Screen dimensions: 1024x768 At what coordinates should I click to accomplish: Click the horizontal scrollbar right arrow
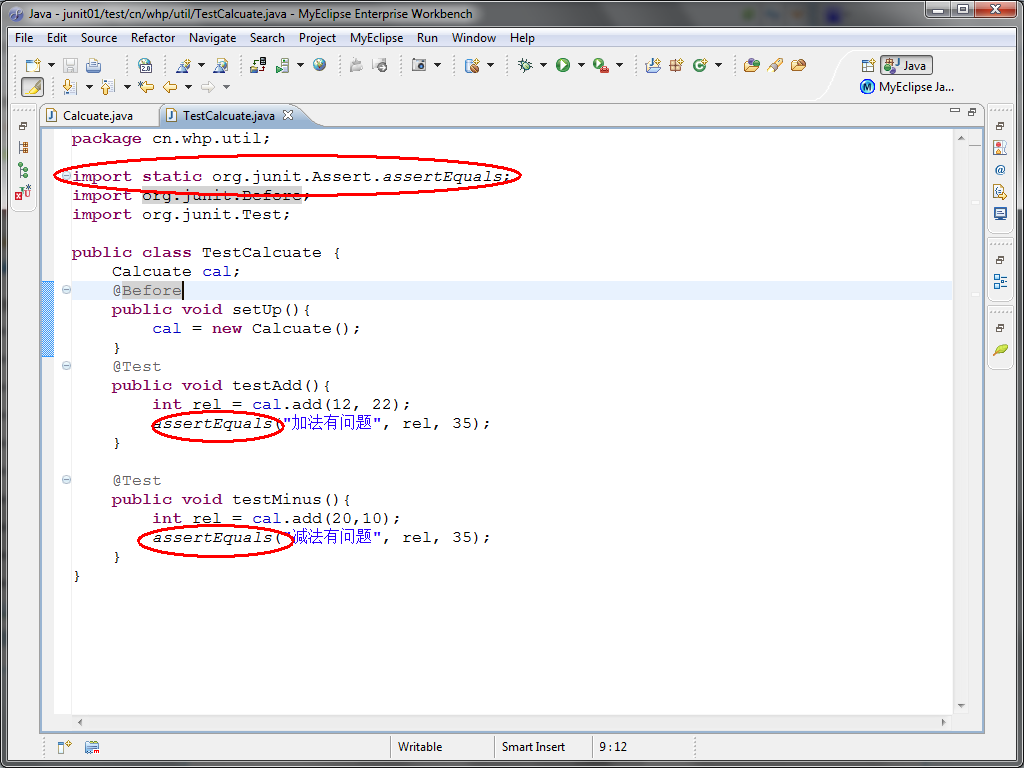(944, 722)
